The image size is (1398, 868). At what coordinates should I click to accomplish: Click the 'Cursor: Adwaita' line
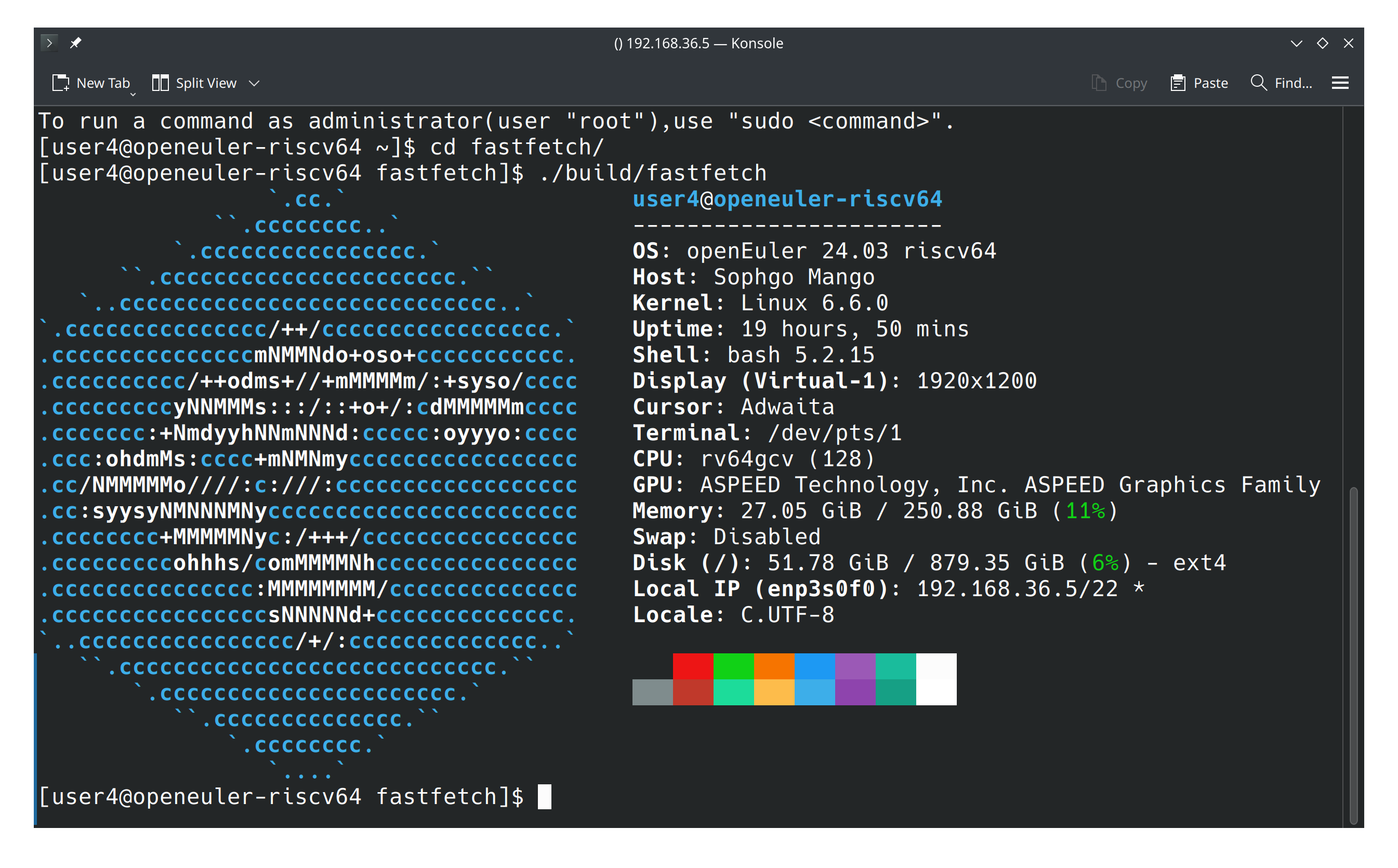[733, 406]
